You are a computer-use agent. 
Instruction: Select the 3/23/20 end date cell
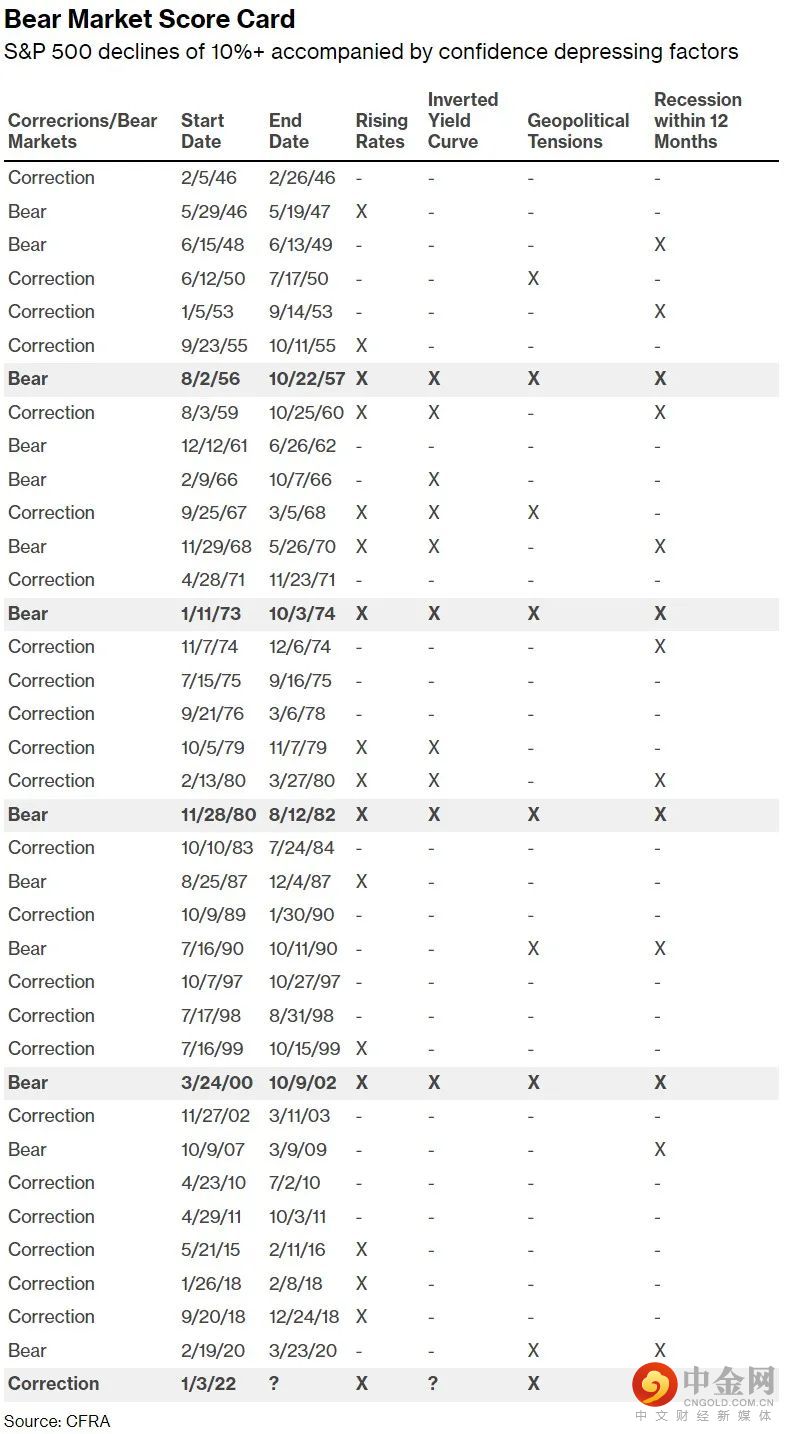pyautogui.click(x=302, y=1351)
